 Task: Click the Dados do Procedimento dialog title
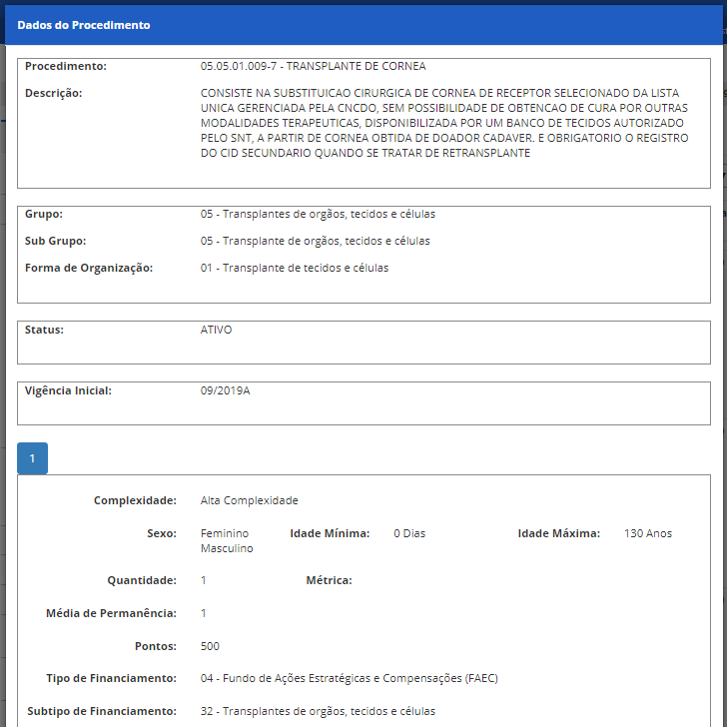point(84,25)
